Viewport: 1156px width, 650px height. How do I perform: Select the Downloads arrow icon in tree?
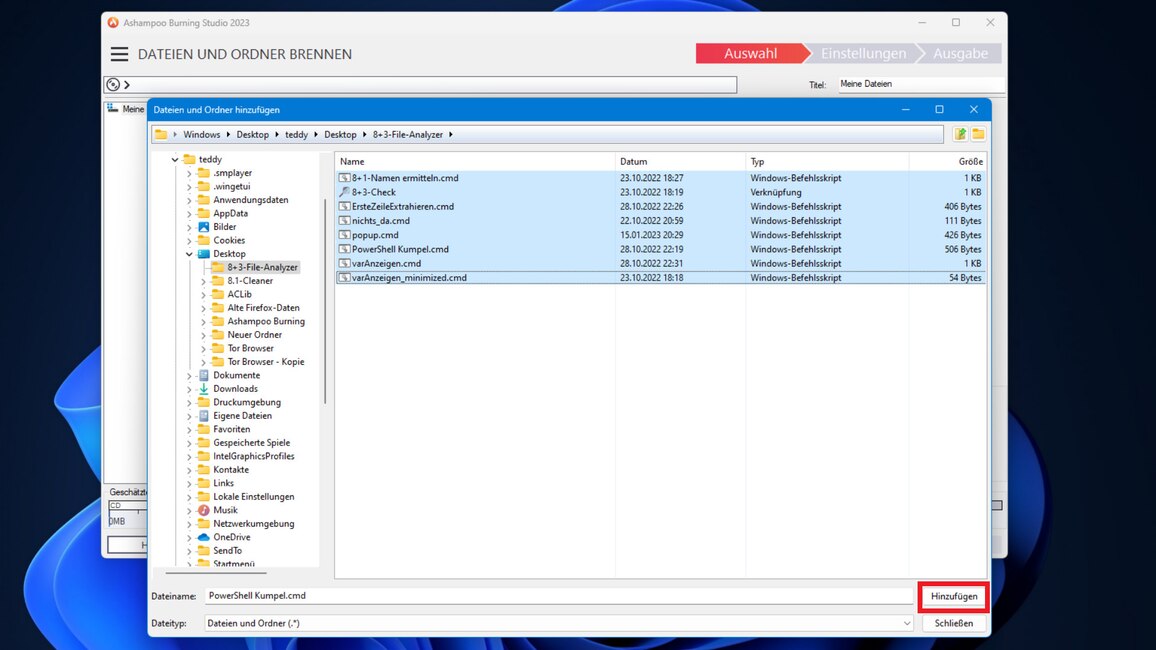204,389
